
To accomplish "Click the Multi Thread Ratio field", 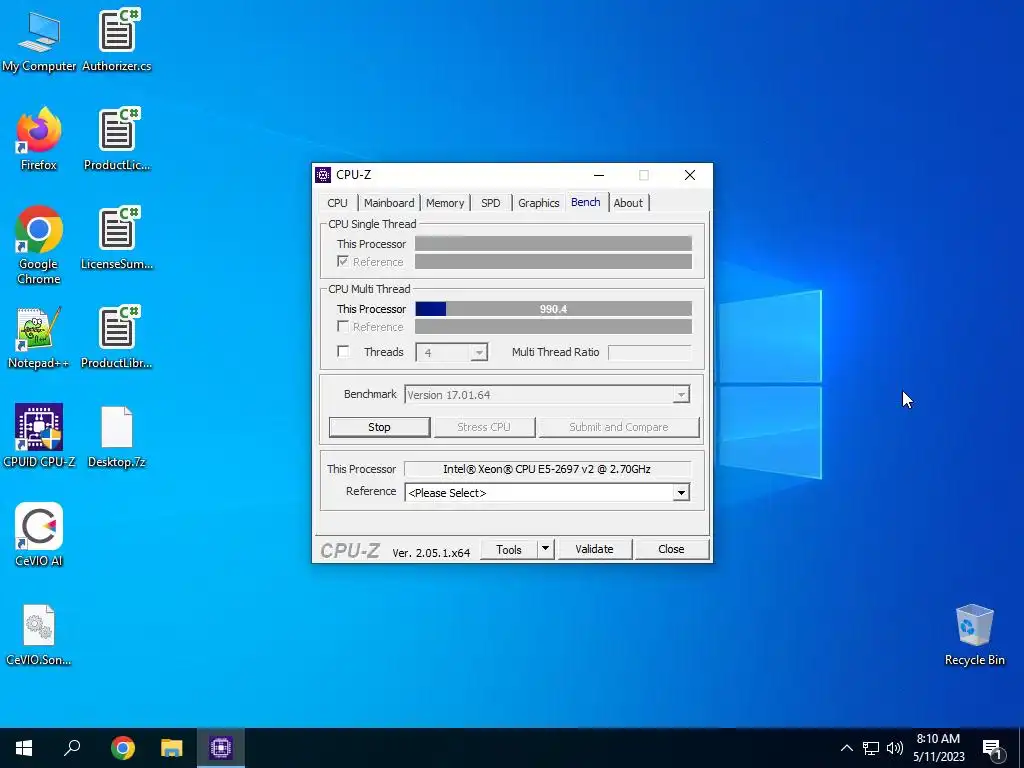I will coord(649,353).
